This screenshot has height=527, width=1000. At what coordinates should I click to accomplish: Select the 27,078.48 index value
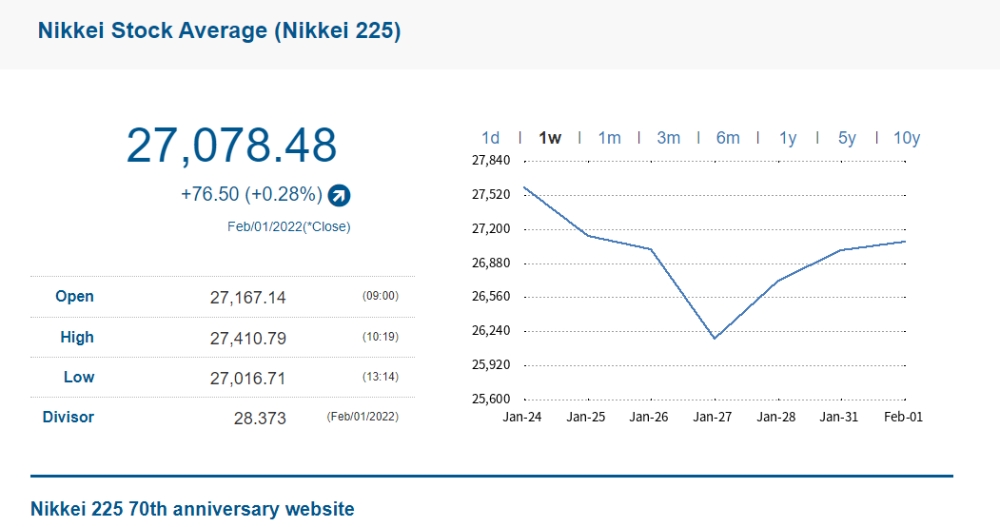point(231,145)
